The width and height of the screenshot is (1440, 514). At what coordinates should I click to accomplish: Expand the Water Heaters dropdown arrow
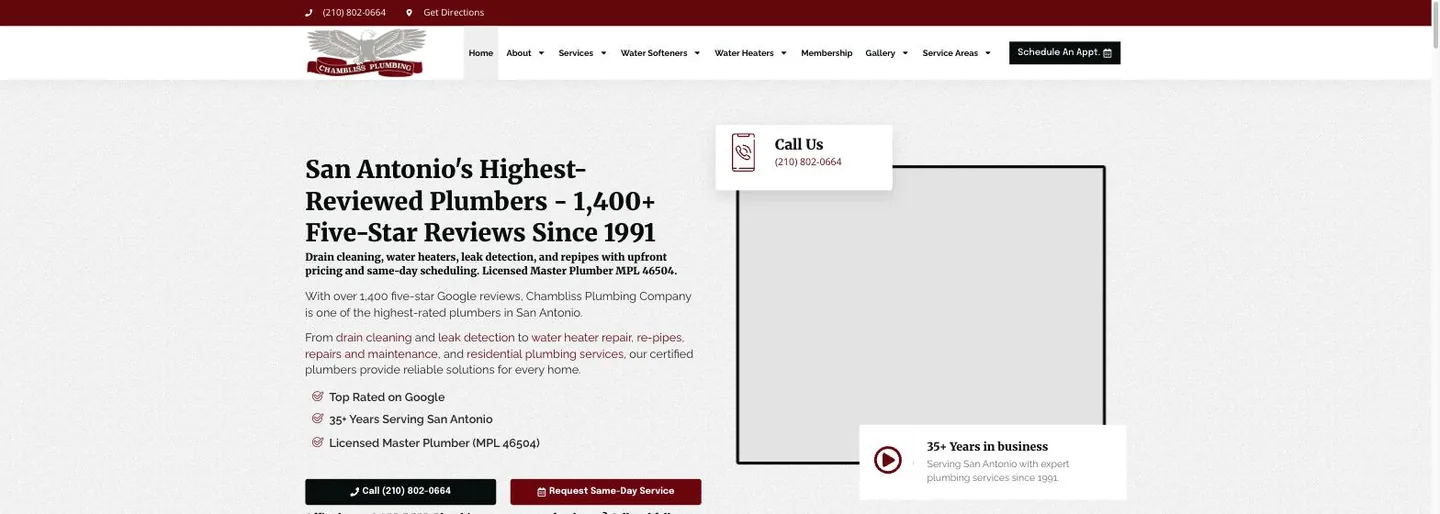(784, 53)
